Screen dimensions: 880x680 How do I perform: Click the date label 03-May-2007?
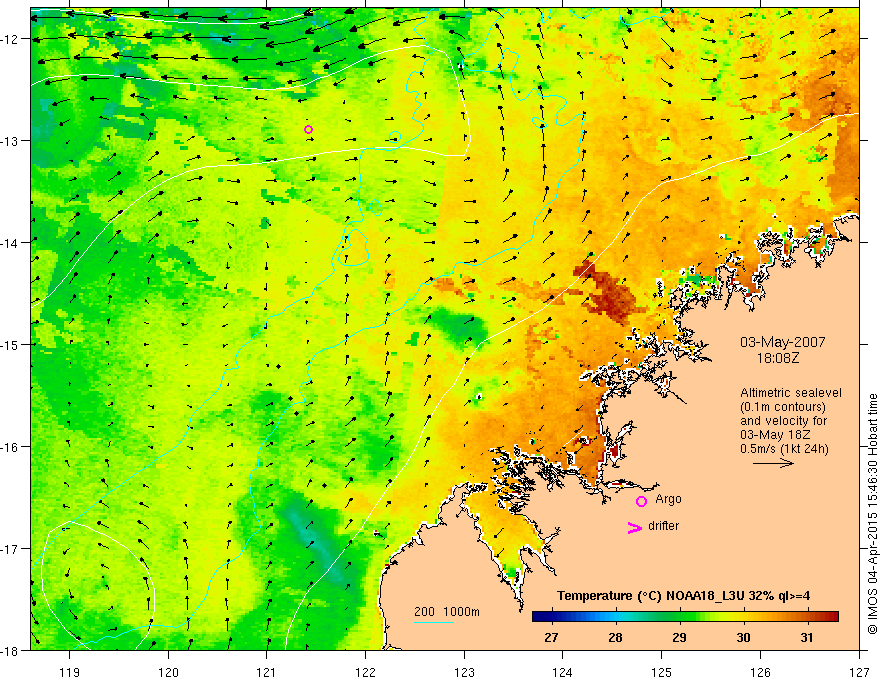(x=782, y=342)
